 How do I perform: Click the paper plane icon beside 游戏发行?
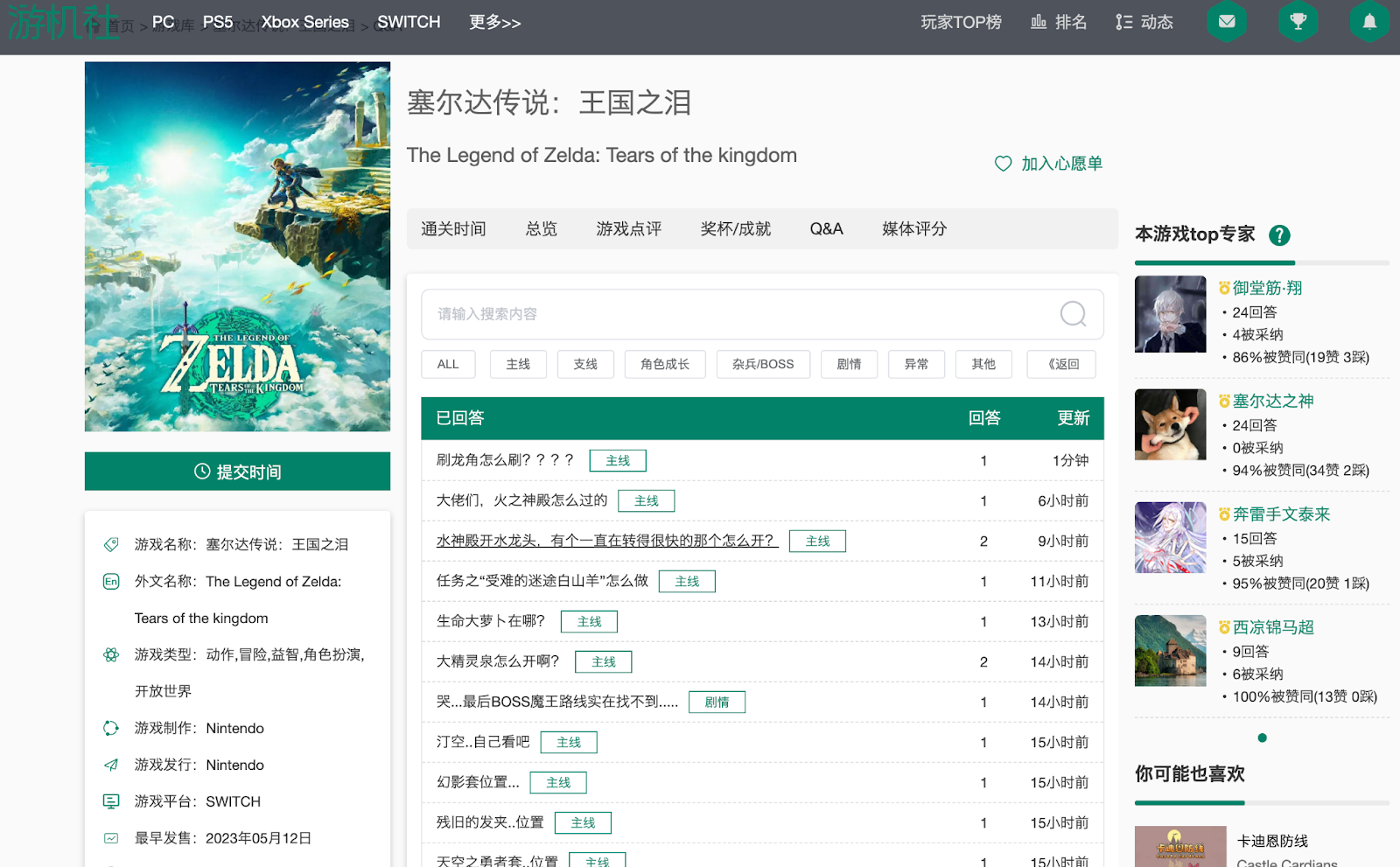[111, 765]
